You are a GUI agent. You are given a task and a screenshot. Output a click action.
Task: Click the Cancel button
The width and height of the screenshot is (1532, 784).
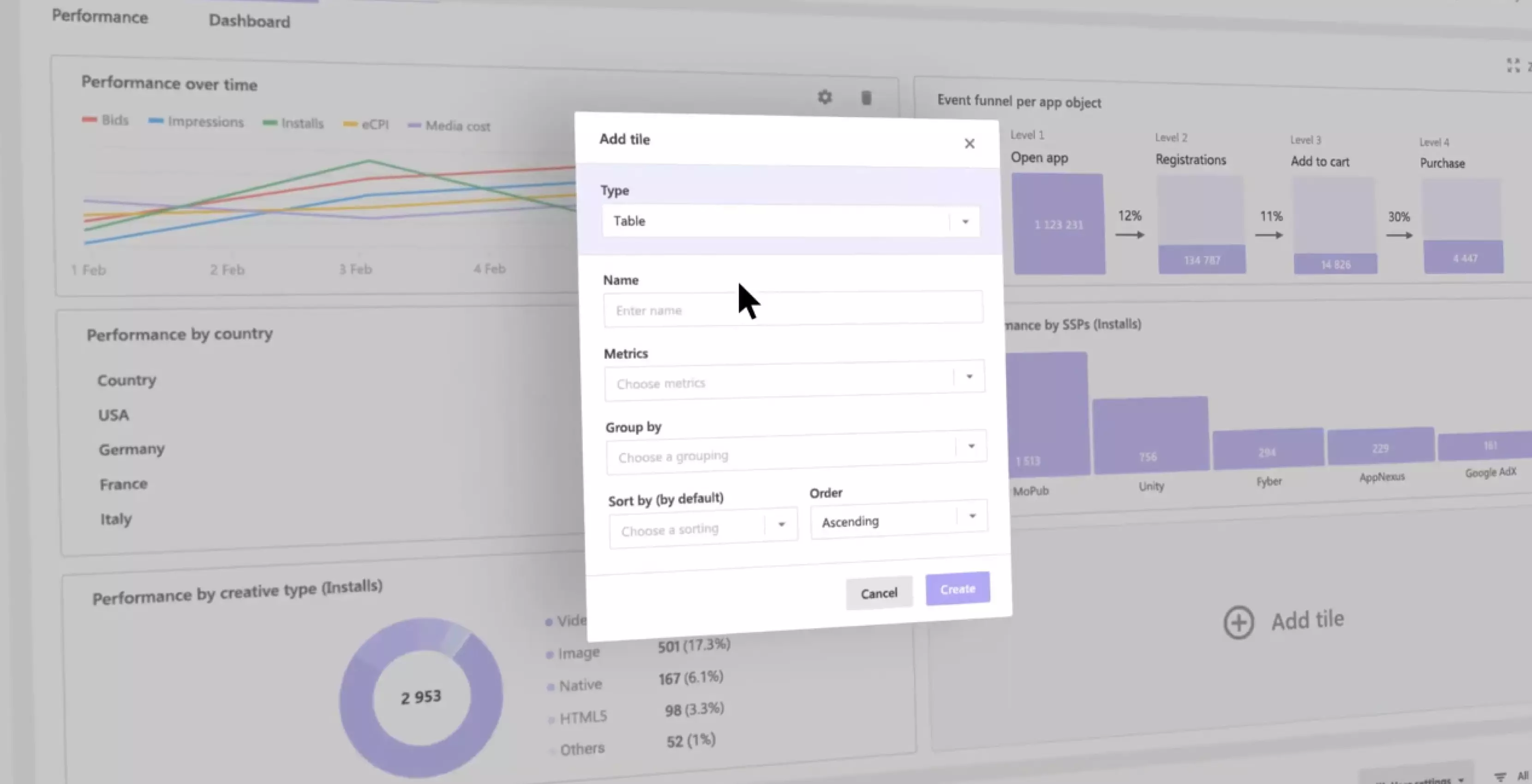tap(879, 593)
